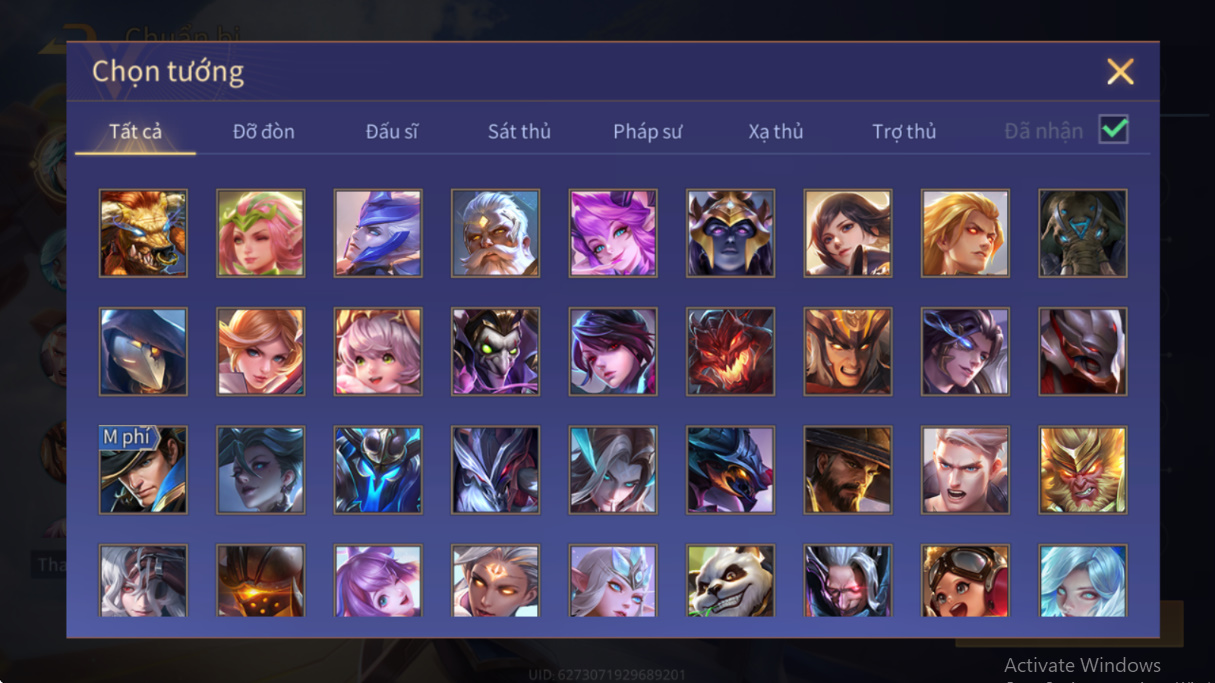Viewport: 1215px width, 683px height.
Task: Pick the hooded plague-mask hero portrait
Action: (143, 352)
